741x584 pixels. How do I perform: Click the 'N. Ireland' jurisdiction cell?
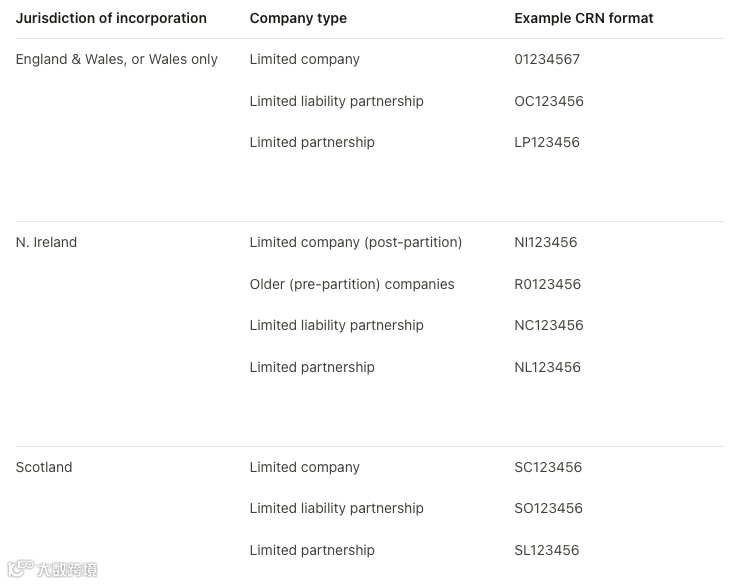[x=46, y=242]
